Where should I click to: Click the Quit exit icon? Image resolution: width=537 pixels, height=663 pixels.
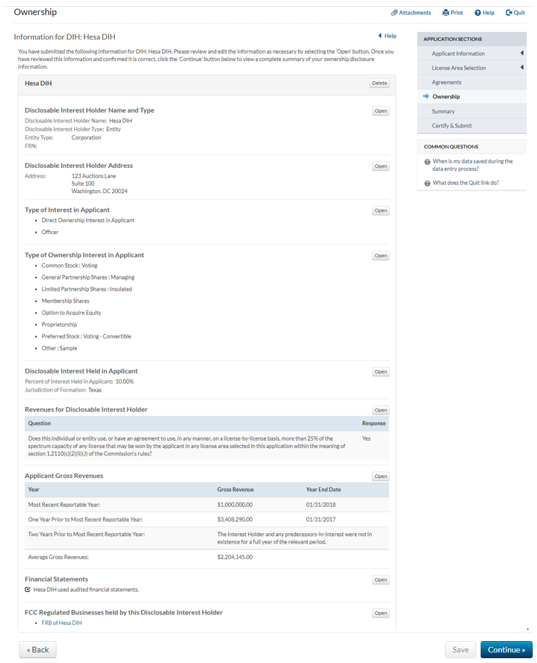[509, 13]
